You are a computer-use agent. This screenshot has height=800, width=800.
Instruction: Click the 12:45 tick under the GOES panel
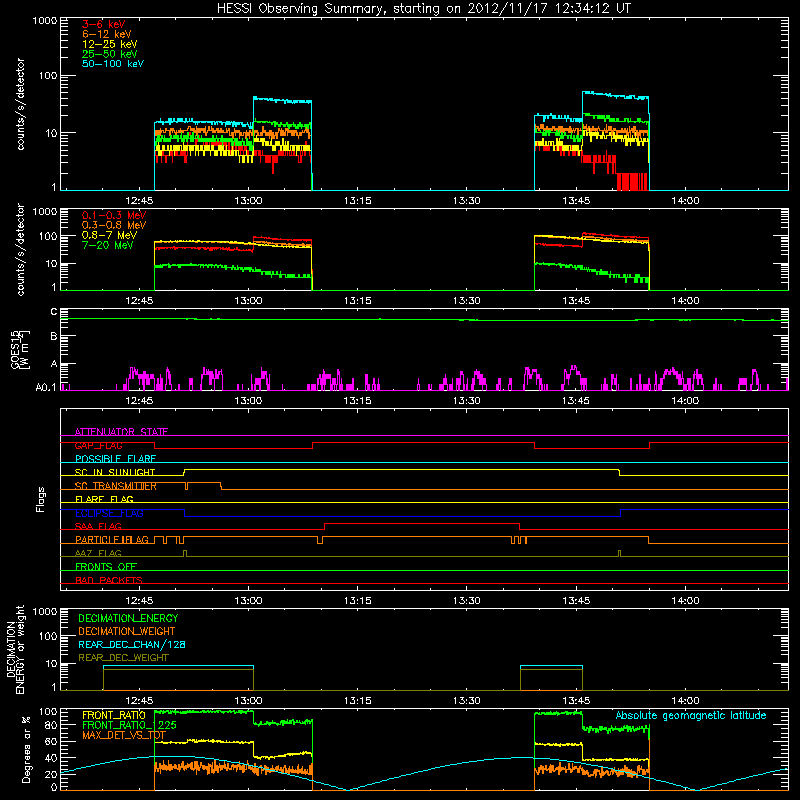tap(139, 401)
